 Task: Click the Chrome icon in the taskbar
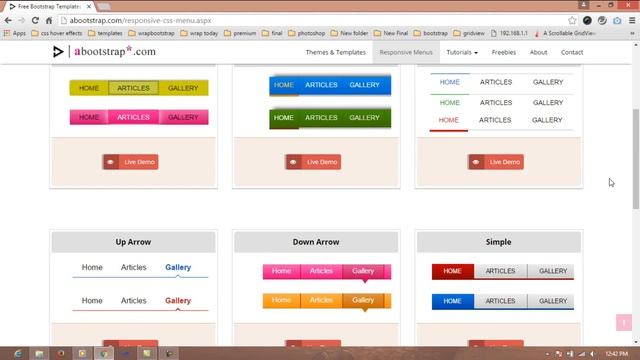[104, 353]
